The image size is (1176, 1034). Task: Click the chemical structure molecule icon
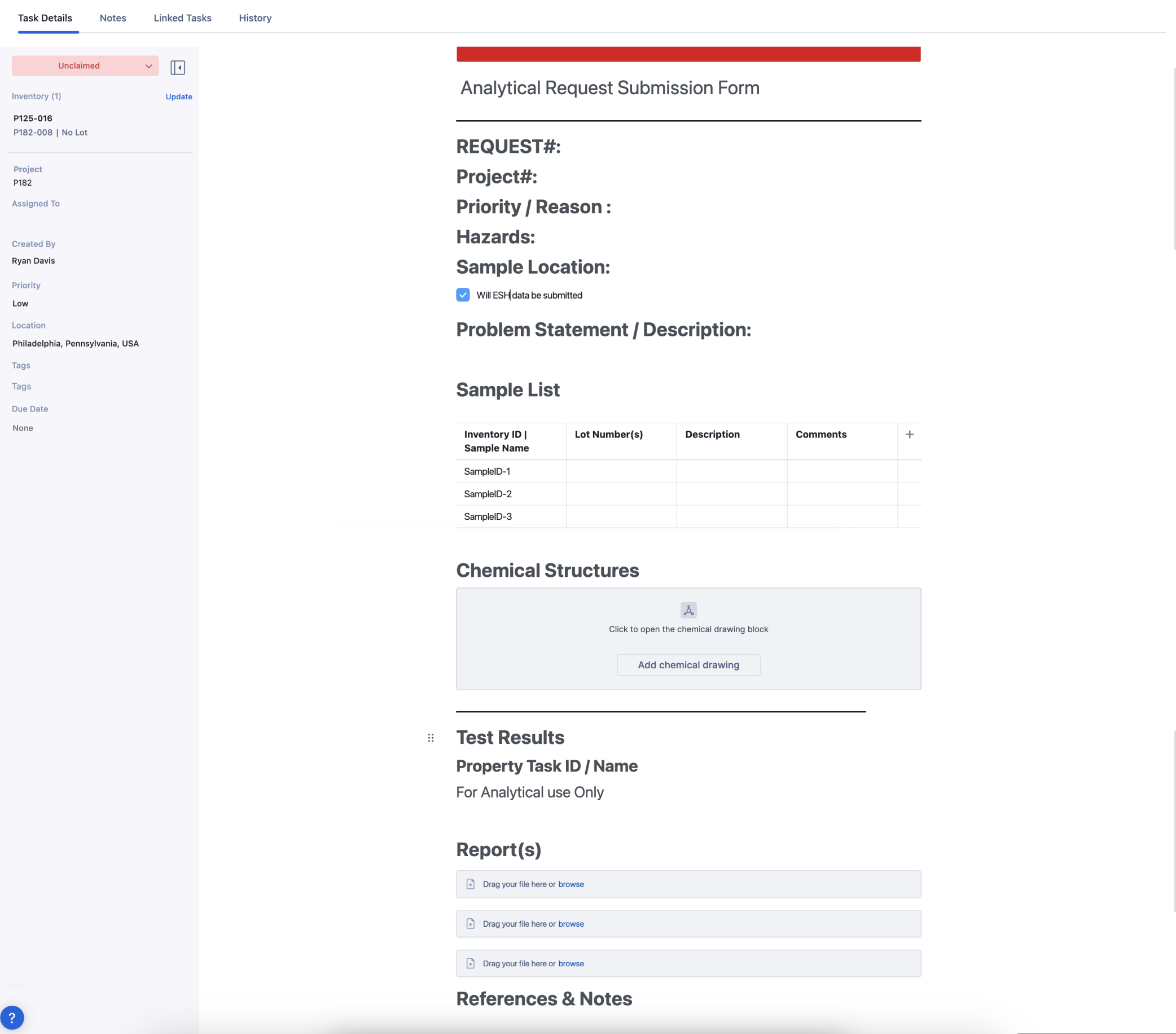[688, 610]
